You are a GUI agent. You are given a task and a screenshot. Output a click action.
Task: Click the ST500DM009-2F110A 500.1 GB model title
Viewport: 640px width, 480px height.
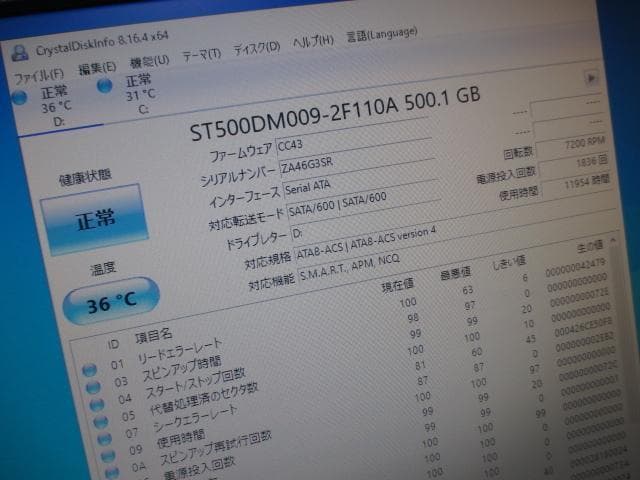pyautogui.click(x=335, y=113)
